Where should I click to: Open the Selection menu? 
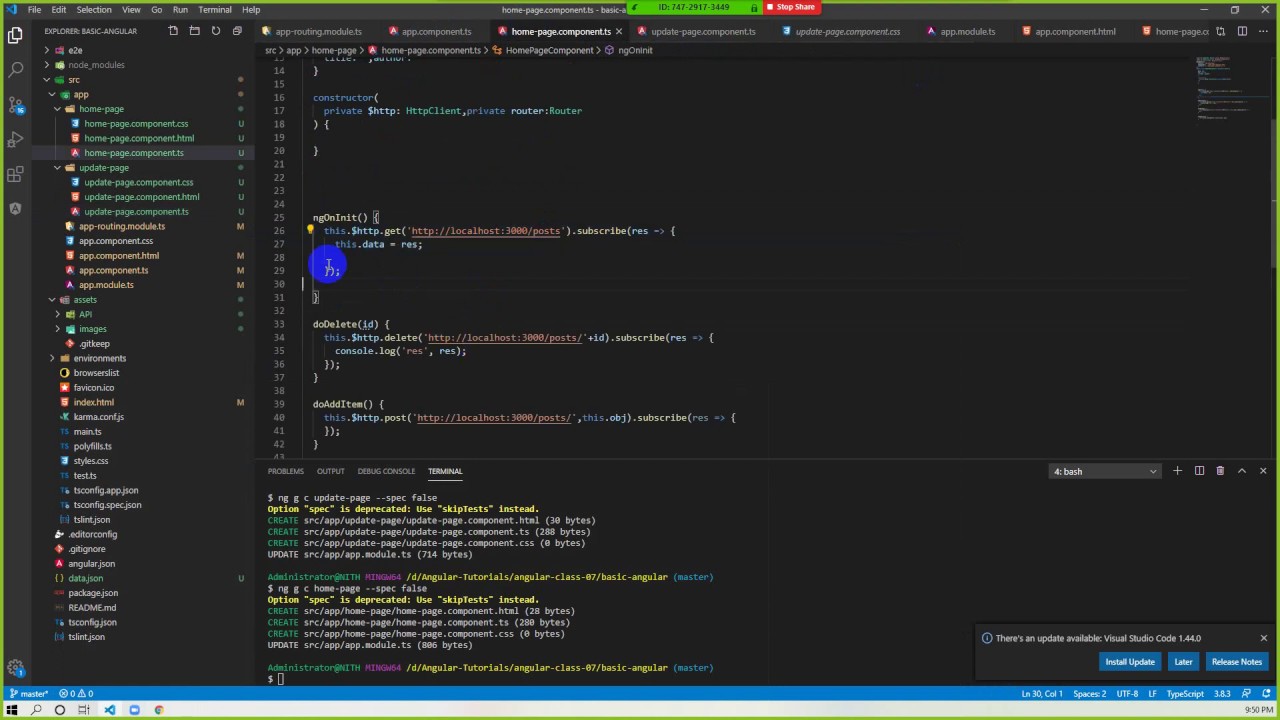(x=94, y=9)
